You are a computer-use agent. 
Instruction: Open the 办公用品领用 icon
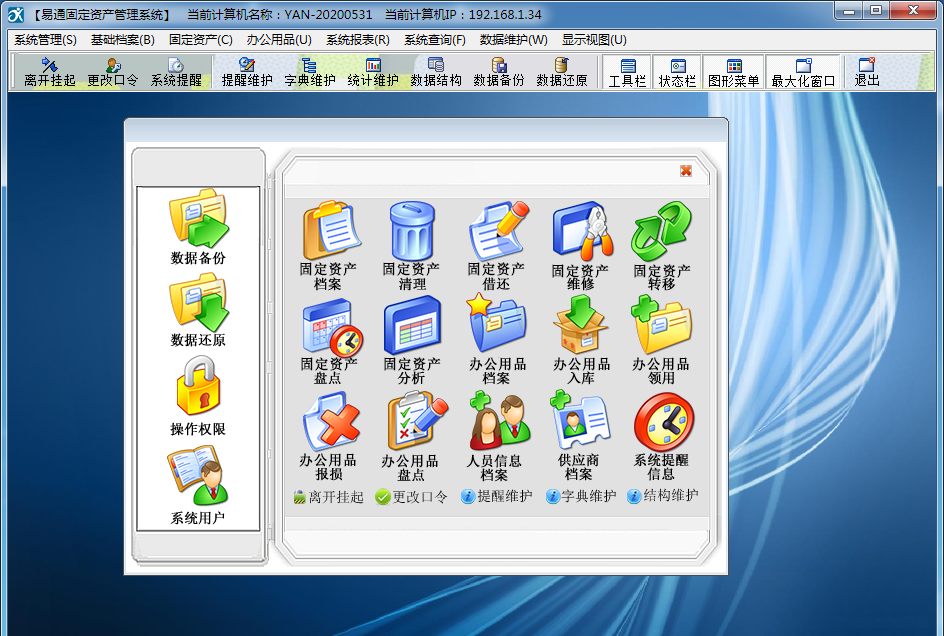661,340
